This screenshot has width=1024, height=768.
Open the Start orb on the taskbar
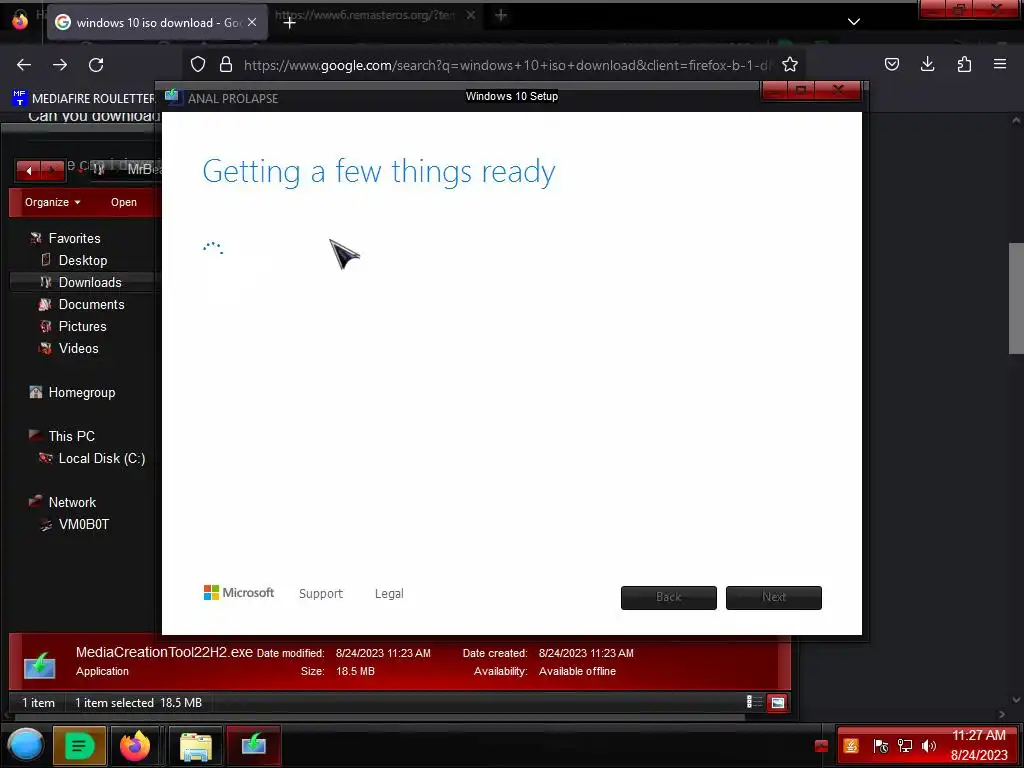click(25, 745)
